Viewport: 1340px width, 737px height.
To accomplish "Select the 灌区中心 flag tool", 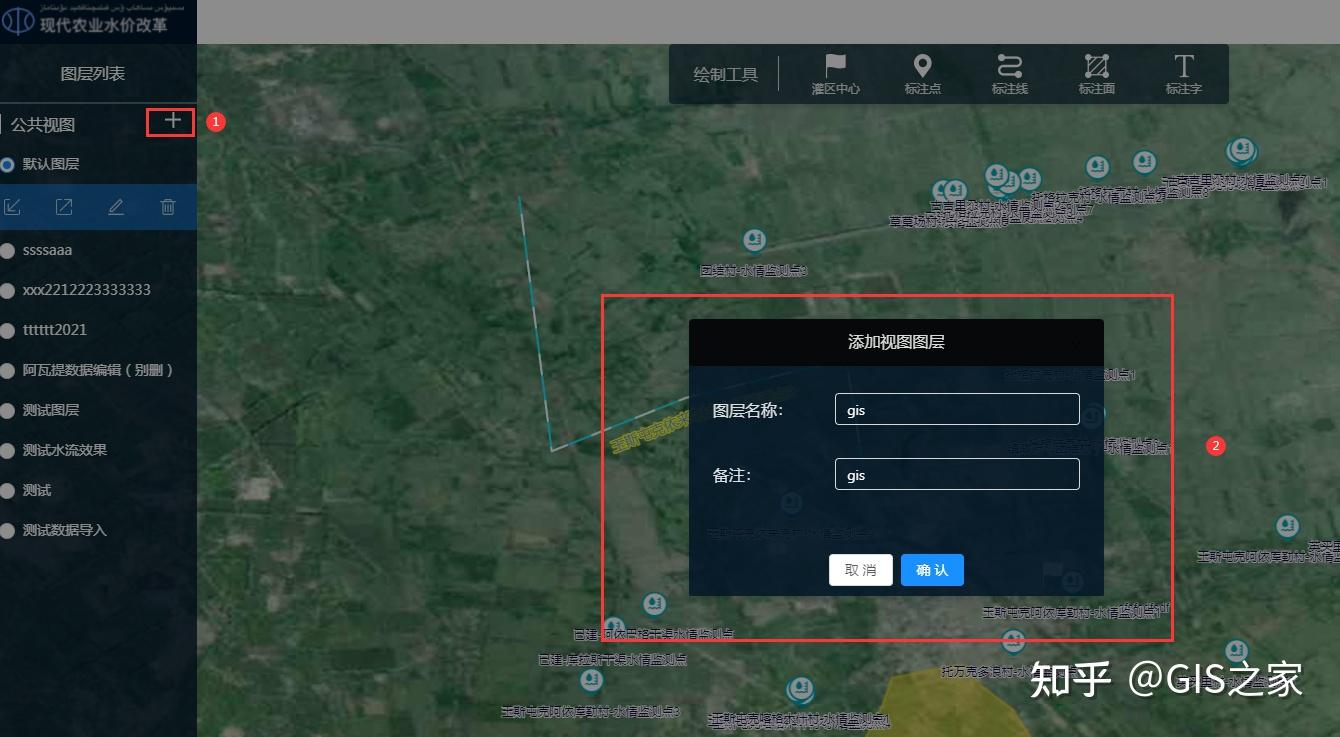I will (x=836, y=75).
